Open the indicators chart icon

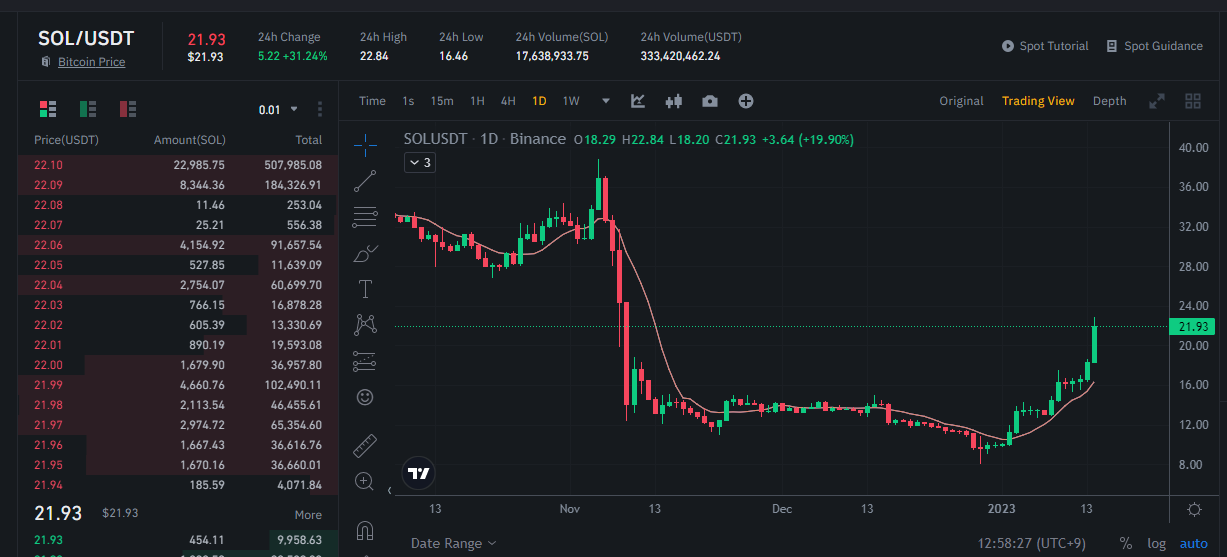pos(638,101)
